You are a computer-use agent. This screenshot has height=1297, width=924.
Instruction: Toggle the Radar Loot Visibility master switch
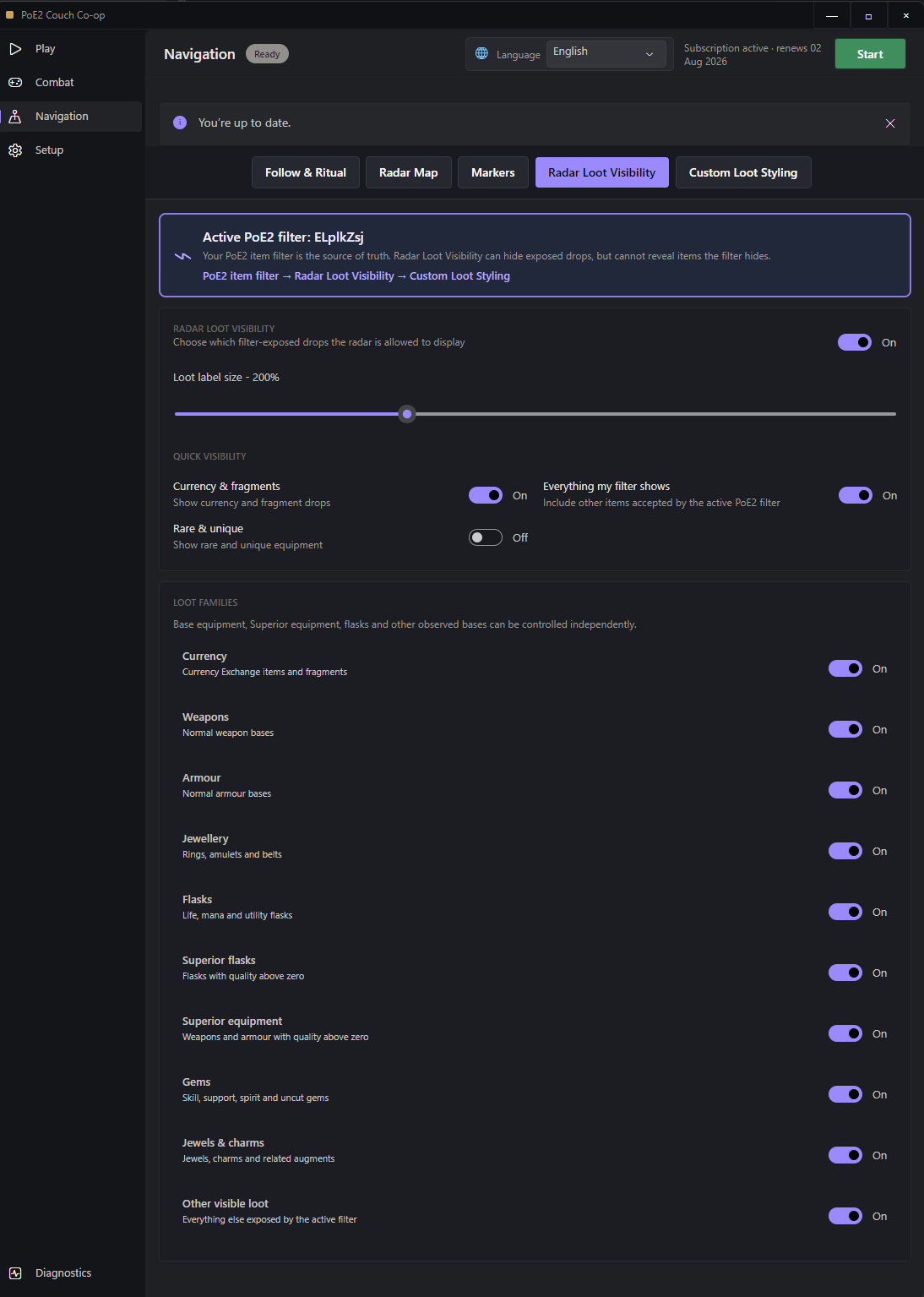(x=855, y=342)
